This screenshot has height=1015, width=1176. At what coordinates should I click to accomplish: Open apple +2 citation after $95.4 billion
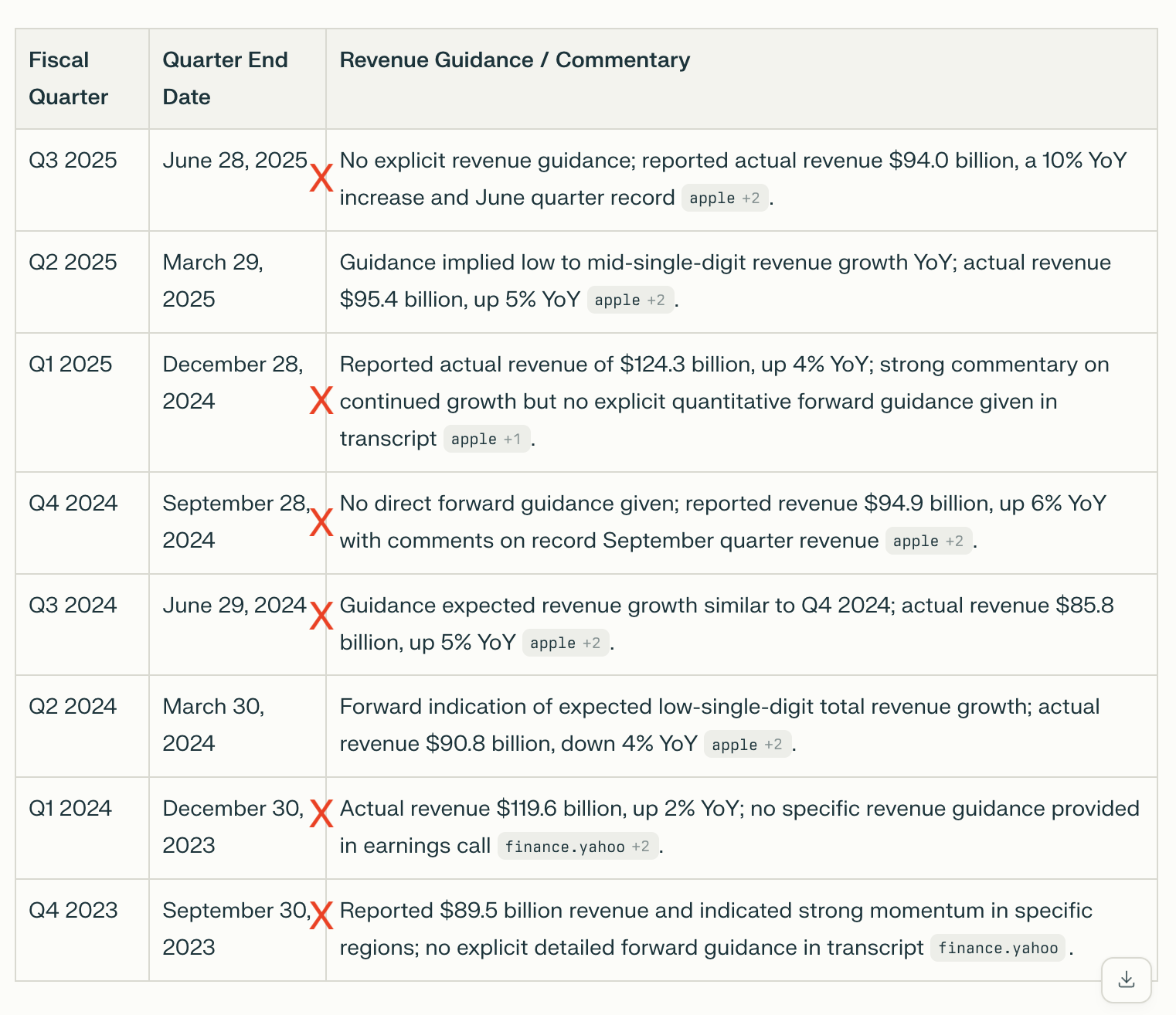tap(630, 300)
